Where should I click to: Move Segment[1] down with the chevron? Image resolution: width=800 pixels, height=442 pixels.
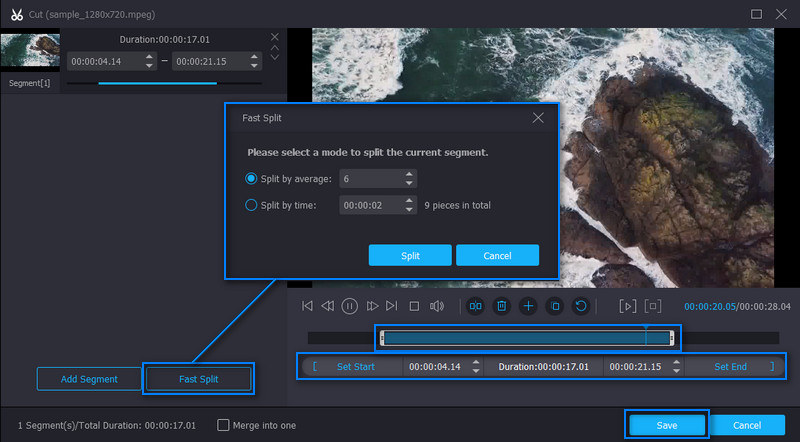(275, 57)
